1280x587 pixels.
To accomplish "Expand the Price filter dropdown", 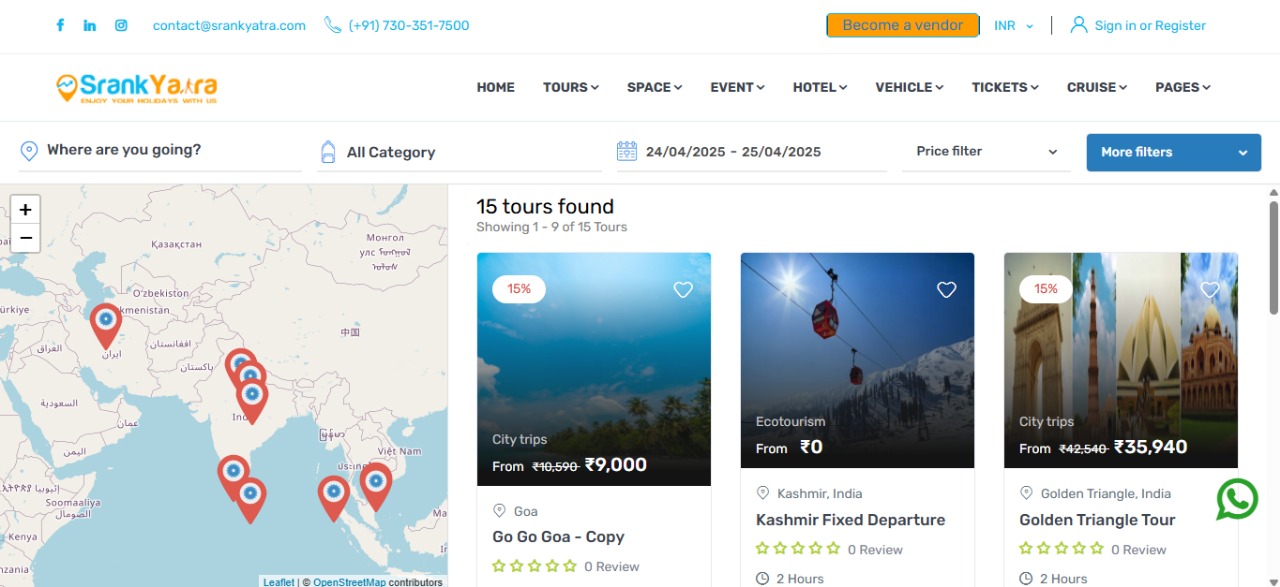I will pyautogui.click(x=986, y=152).
